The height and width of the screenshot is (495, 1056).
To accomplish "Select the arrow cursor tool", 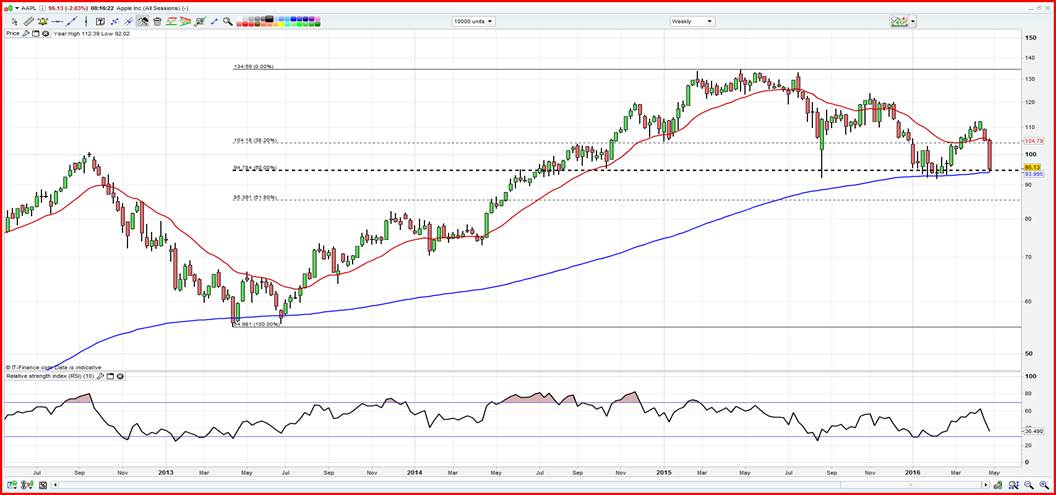I will pos(14,20).
